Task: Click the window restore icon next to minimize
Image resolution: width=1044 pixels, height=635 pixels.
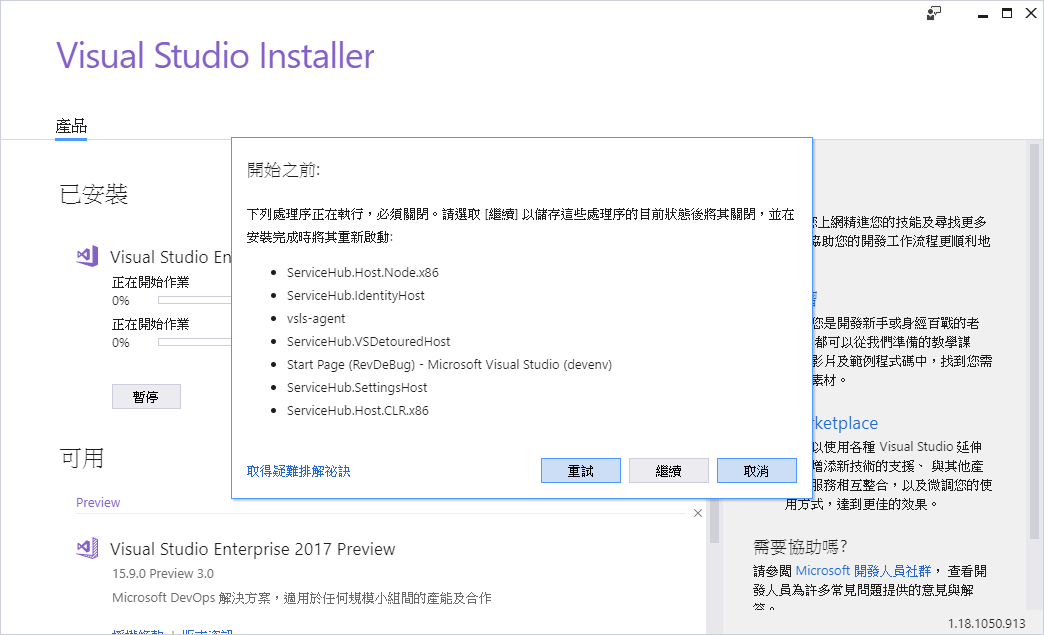Action: 1007,13
